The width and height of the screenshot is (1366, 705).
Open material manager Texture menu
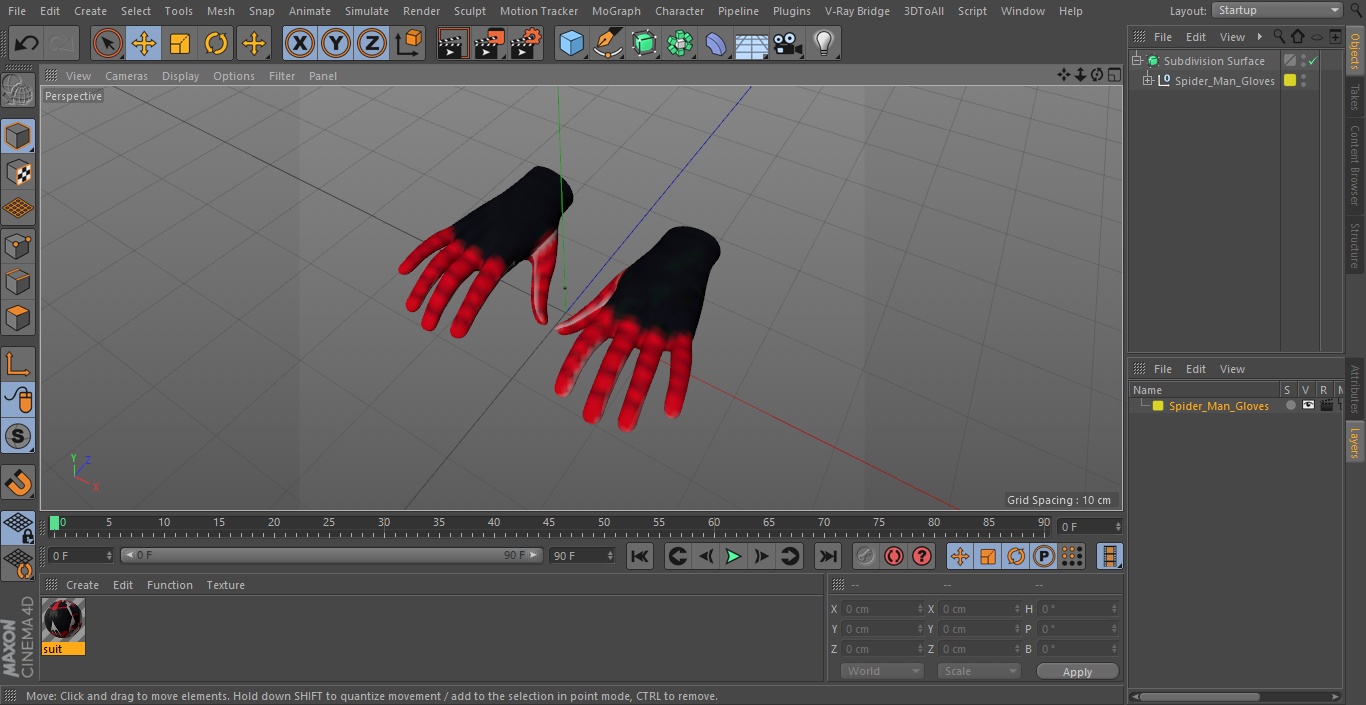pos(225,585)
